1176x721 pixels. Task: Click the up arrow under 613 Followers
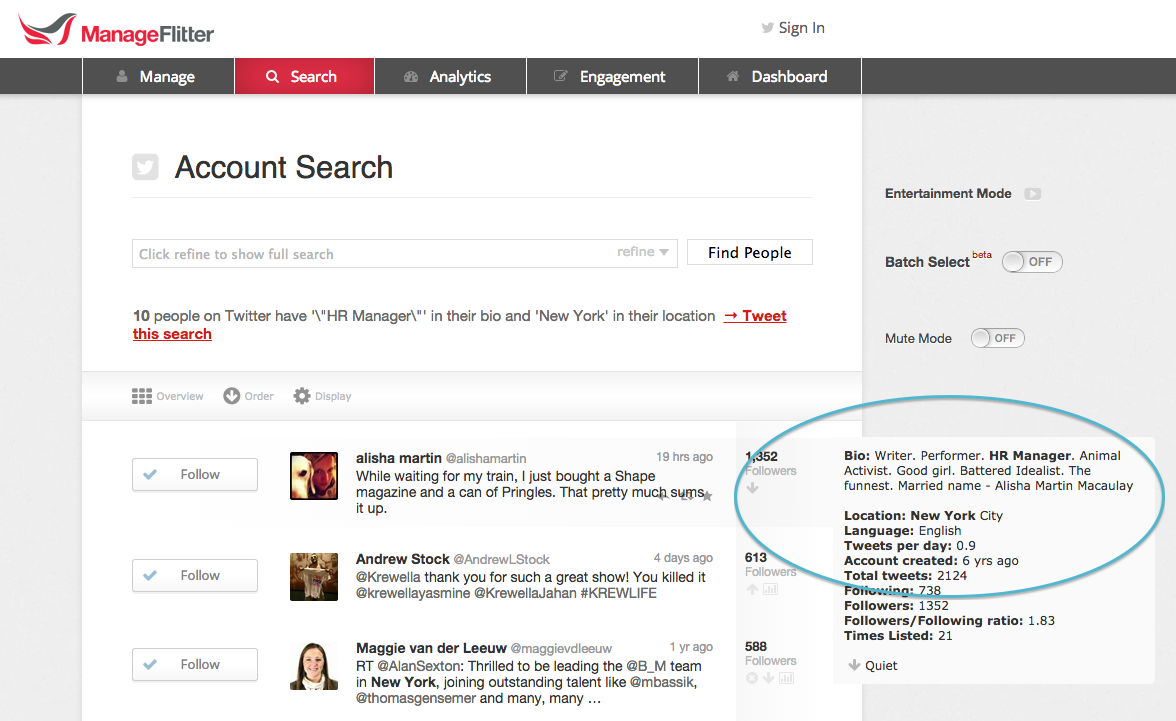tap(752, 590)
